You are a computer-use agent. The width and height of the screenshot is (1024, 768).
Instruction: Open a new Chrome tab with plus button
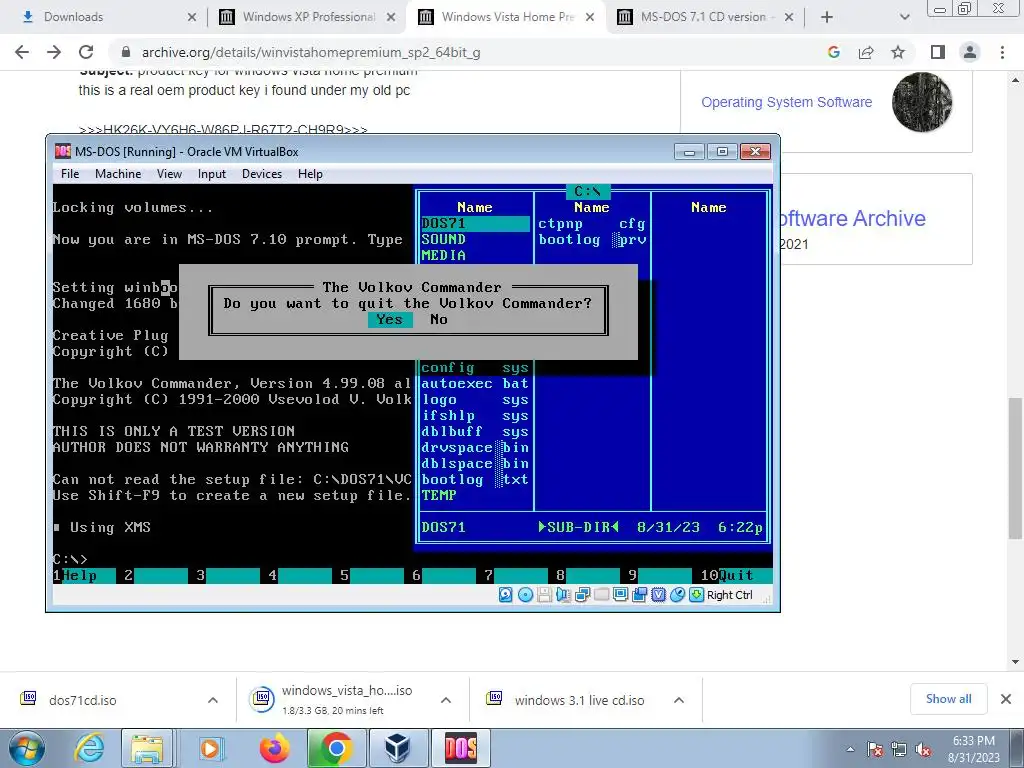pyautogui.click(x=827, y=17)
